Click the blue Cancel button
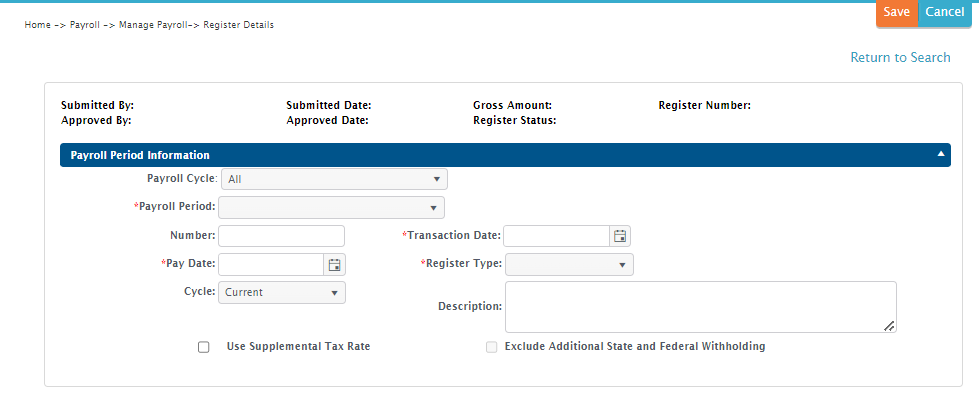This screenshot has width=979, height=402. tap(944, 12)
